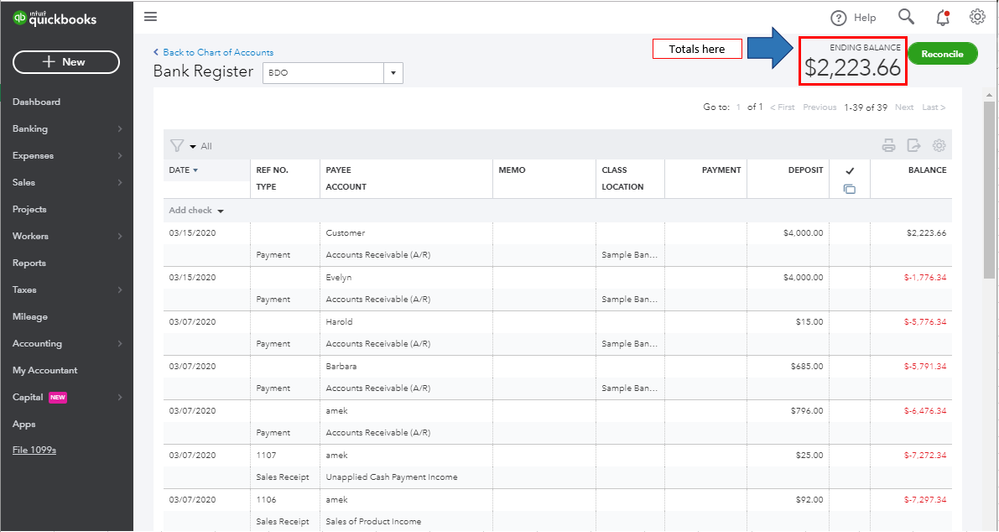Viewport: 999px width, 532px height.
Task: Open the BDO account dropdown
Action: 394,73
